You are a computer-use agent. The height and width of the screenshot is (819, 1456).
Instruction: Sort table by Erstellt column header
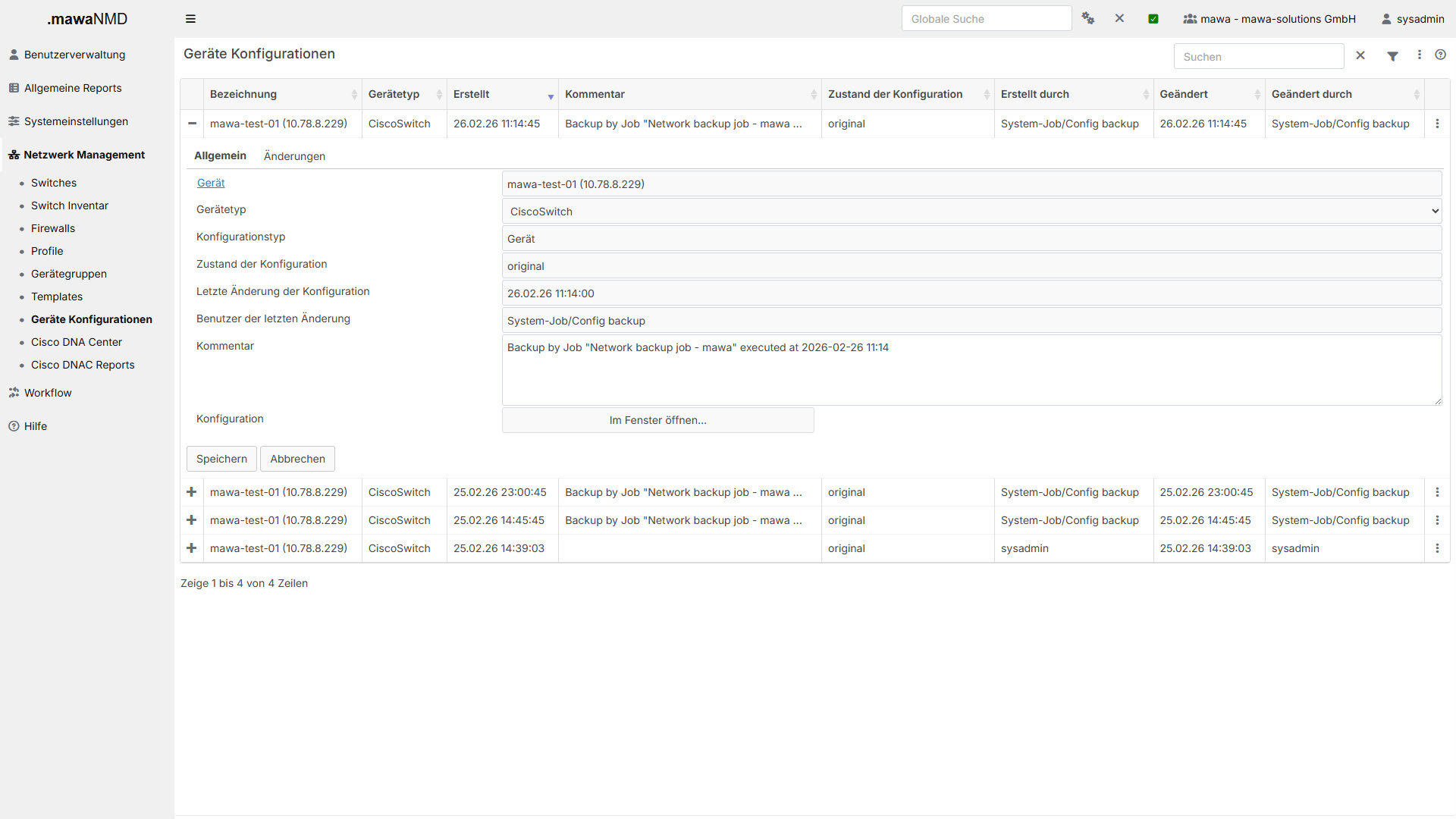pyautogui.click(x=472, y=94)
